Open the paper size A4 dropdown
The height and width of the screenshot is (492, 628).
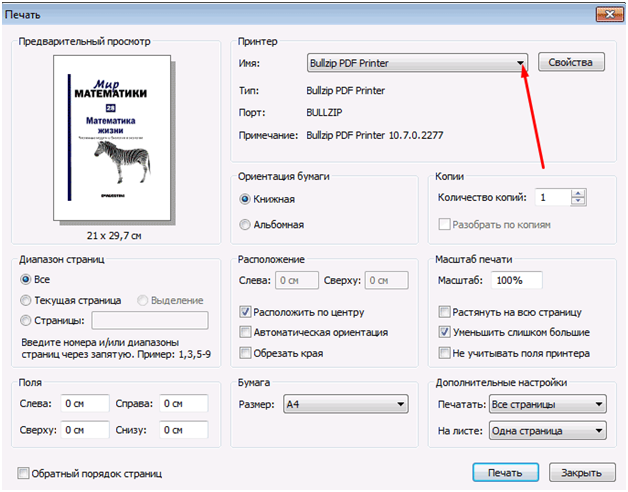tap(344, 404)
